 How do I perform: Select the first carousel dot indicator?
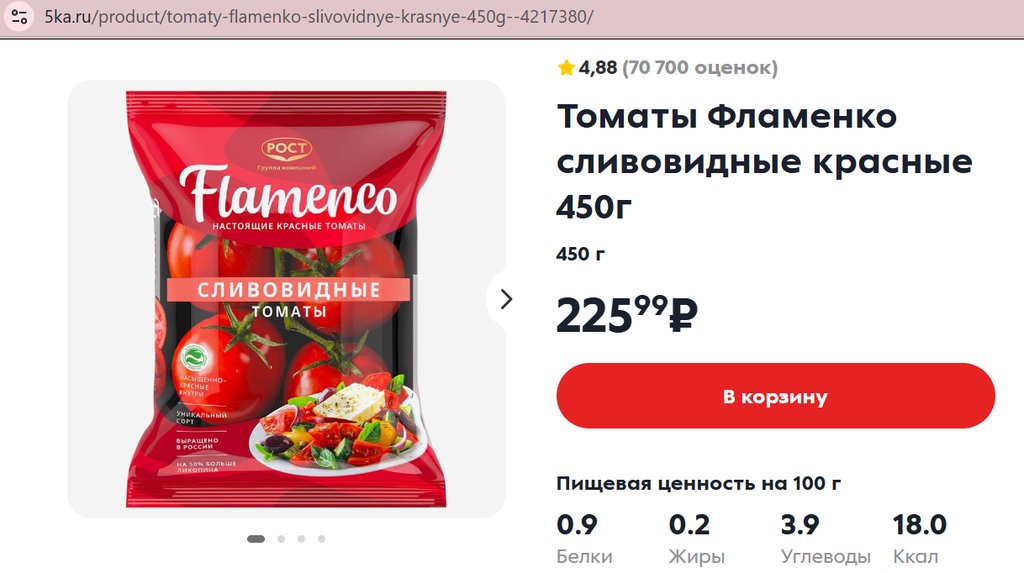(256, 539)
